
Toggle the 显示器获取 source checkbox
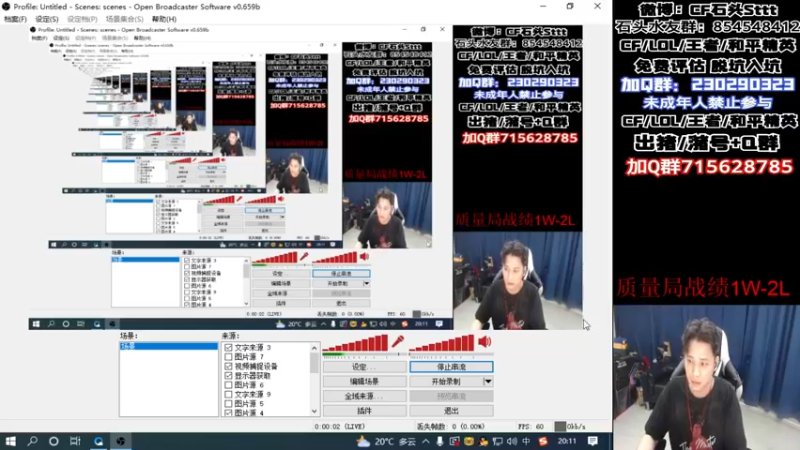point(228,376)
